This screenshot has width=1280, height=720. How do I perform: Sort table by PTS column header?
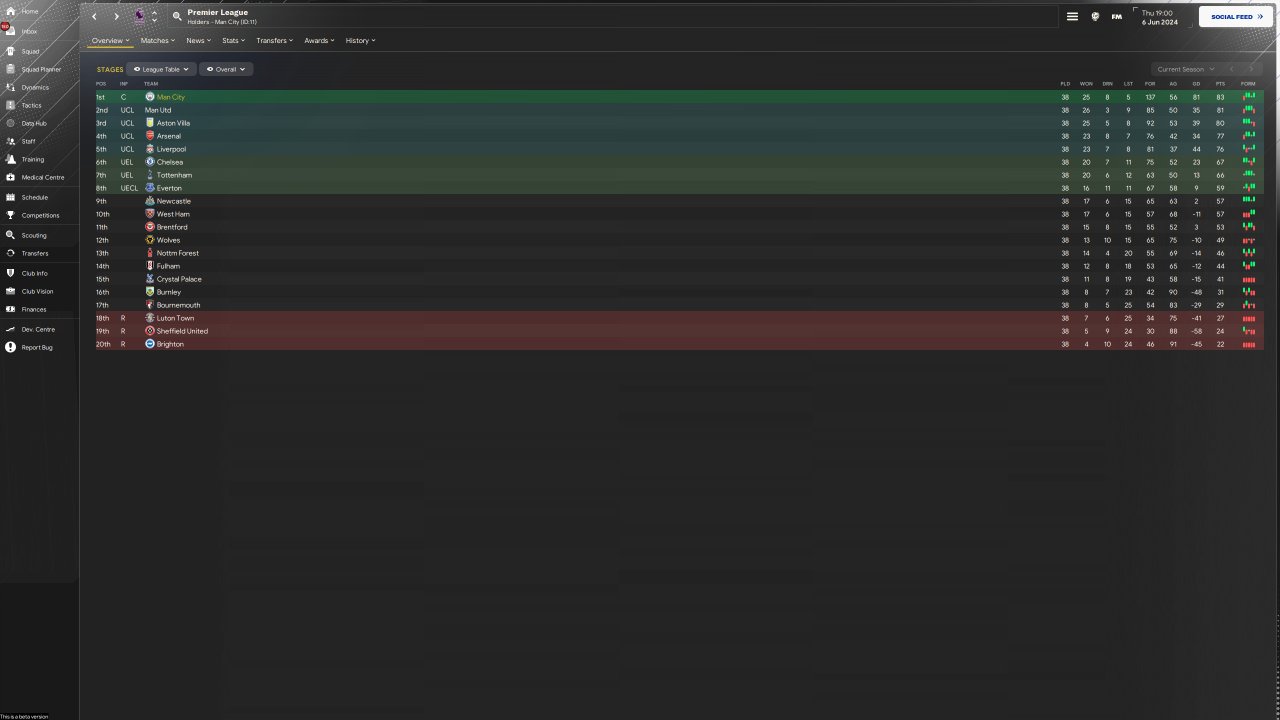pos(1220,84)
